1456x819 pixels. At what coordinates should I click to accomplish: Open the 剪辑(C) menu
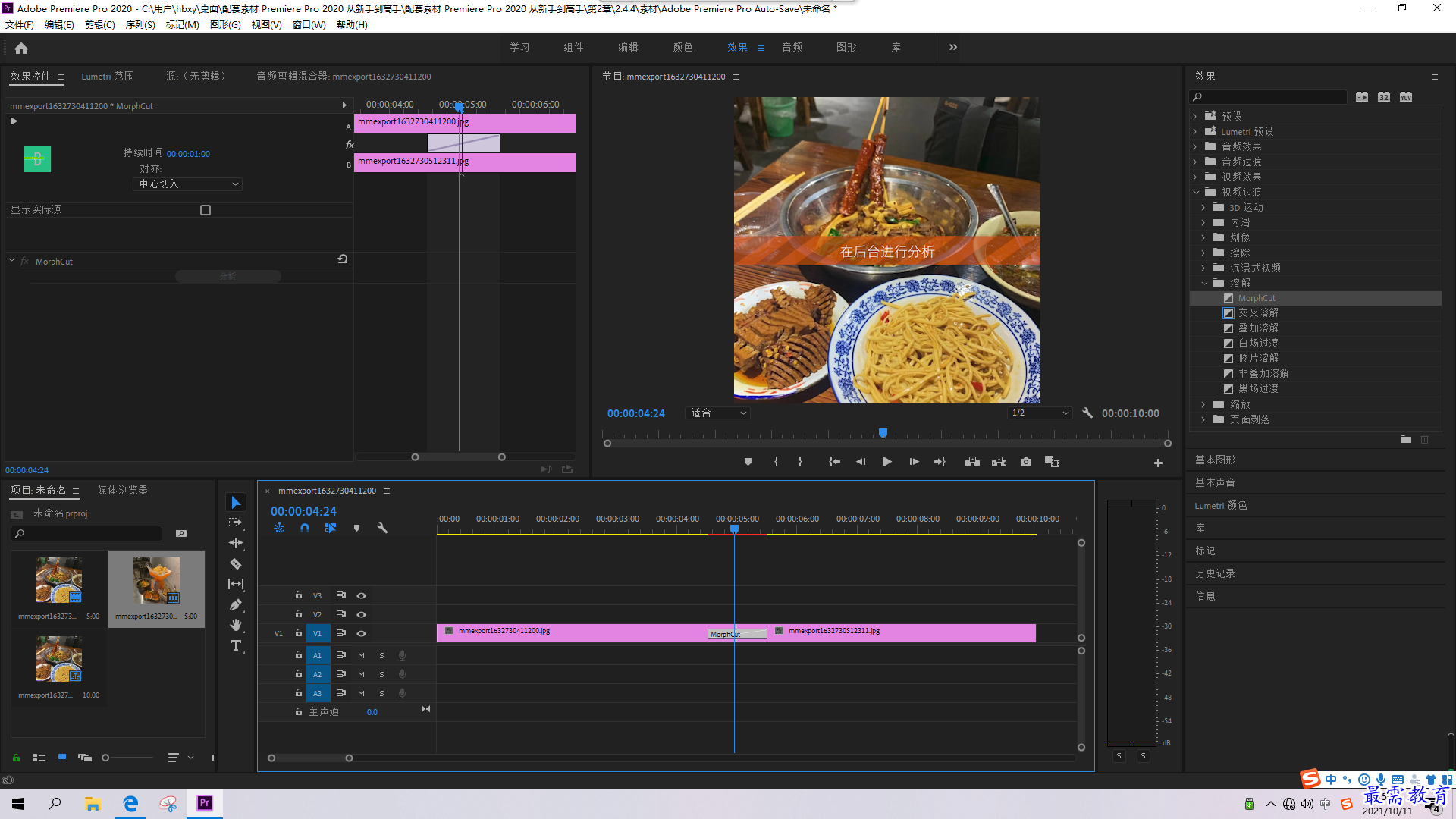pyautogui.click(x=99, y=25)
